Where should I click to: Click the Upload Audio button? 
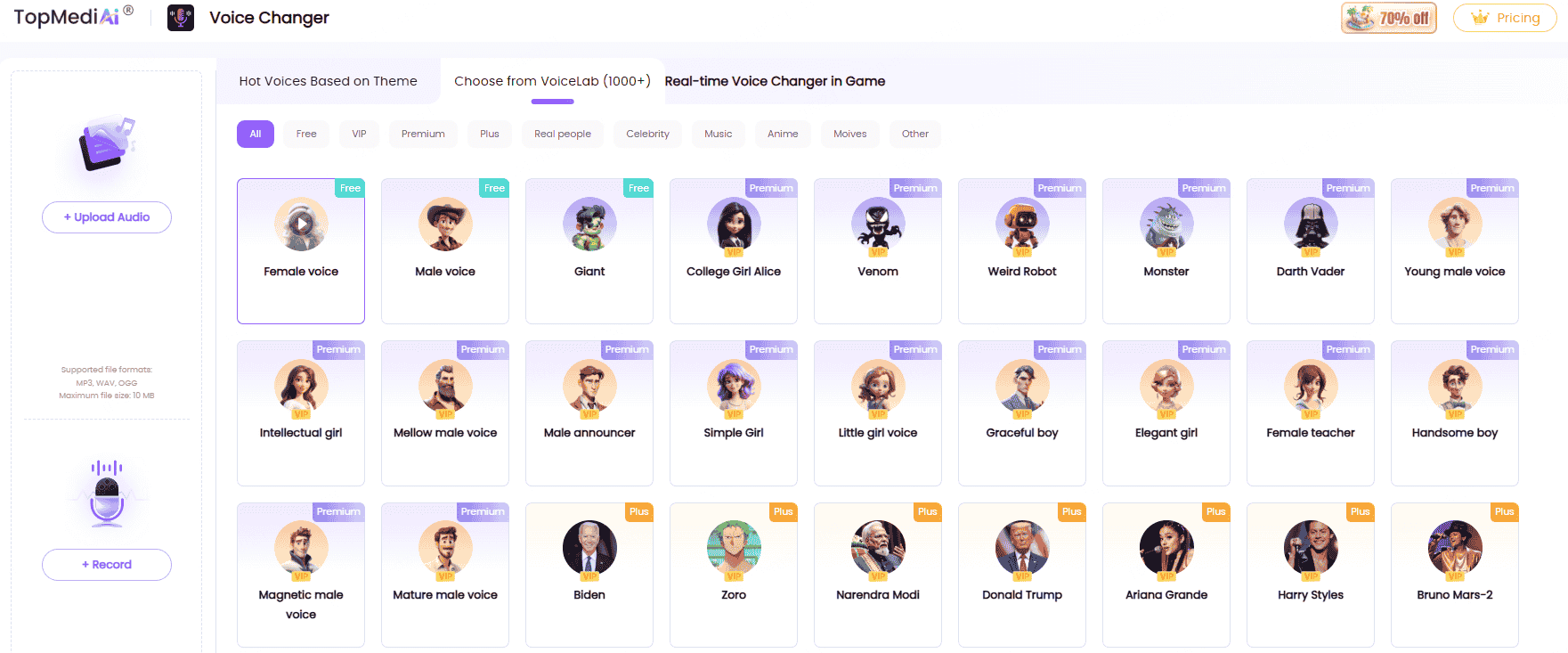tap(107, 217)
